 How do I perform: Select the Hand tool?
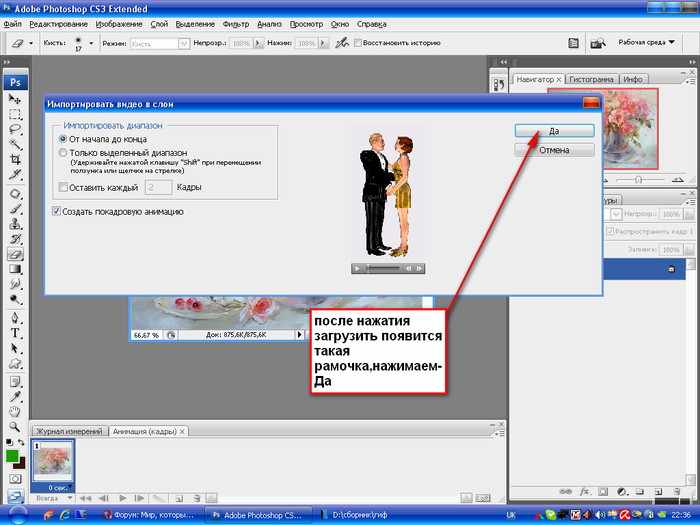tap(15, 412)
